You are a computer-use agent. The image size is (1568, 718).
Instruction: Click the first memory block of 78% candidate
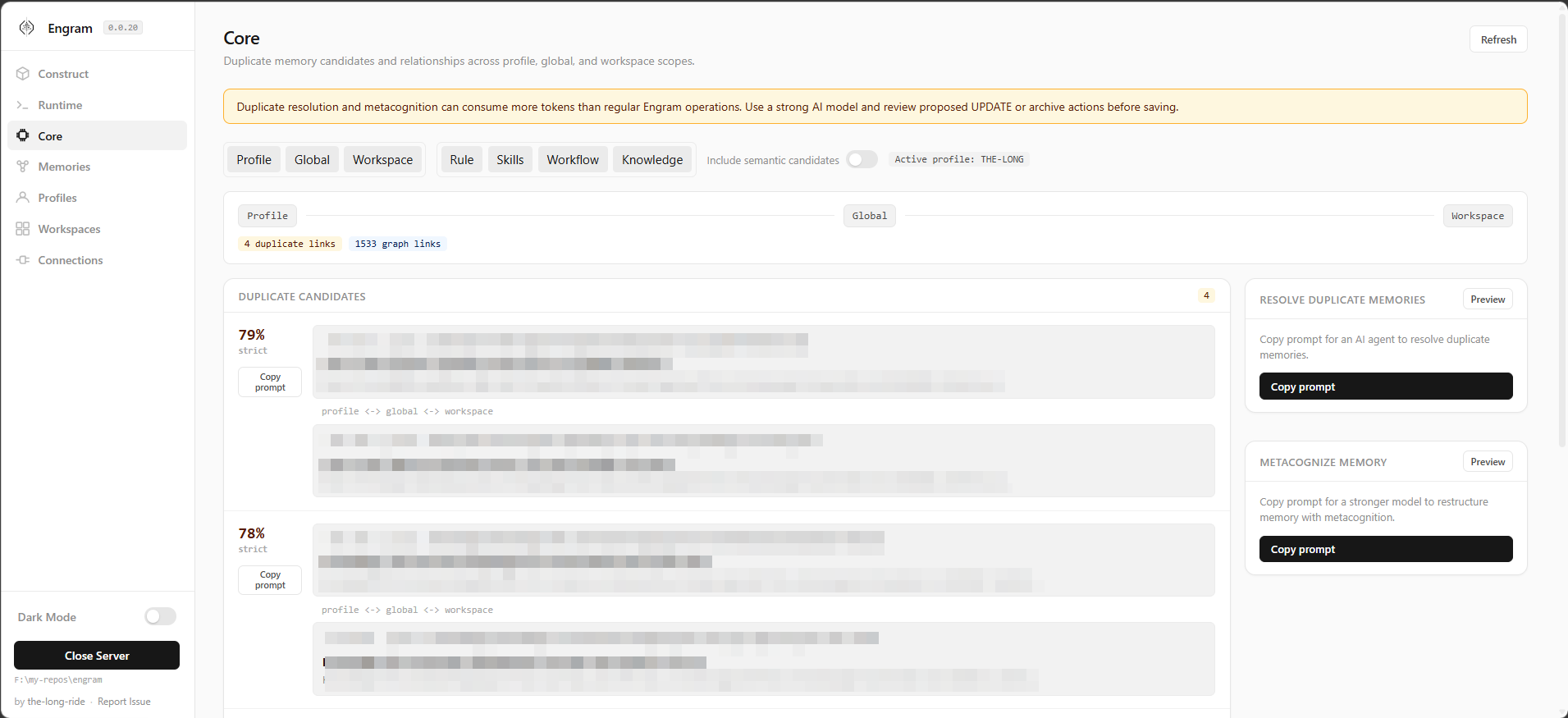(763, 560)
